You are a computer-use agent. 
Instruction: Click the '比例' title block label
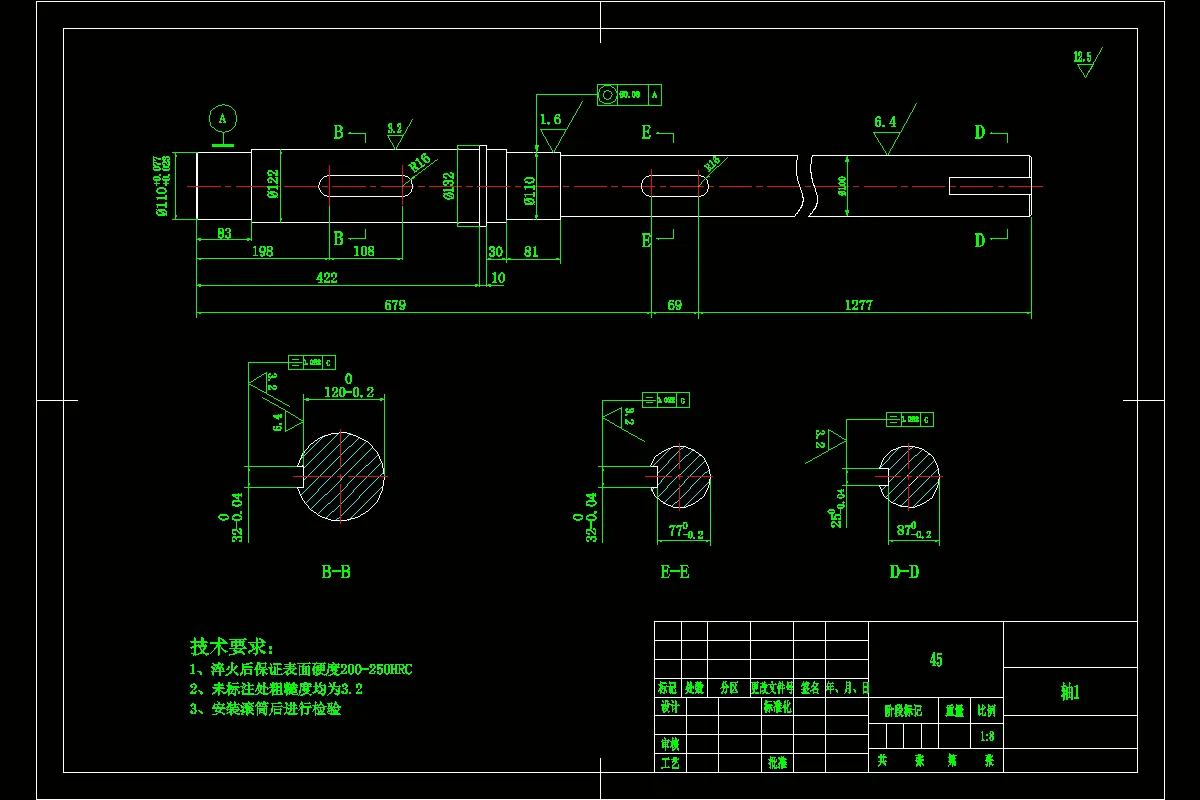point(987,711)
